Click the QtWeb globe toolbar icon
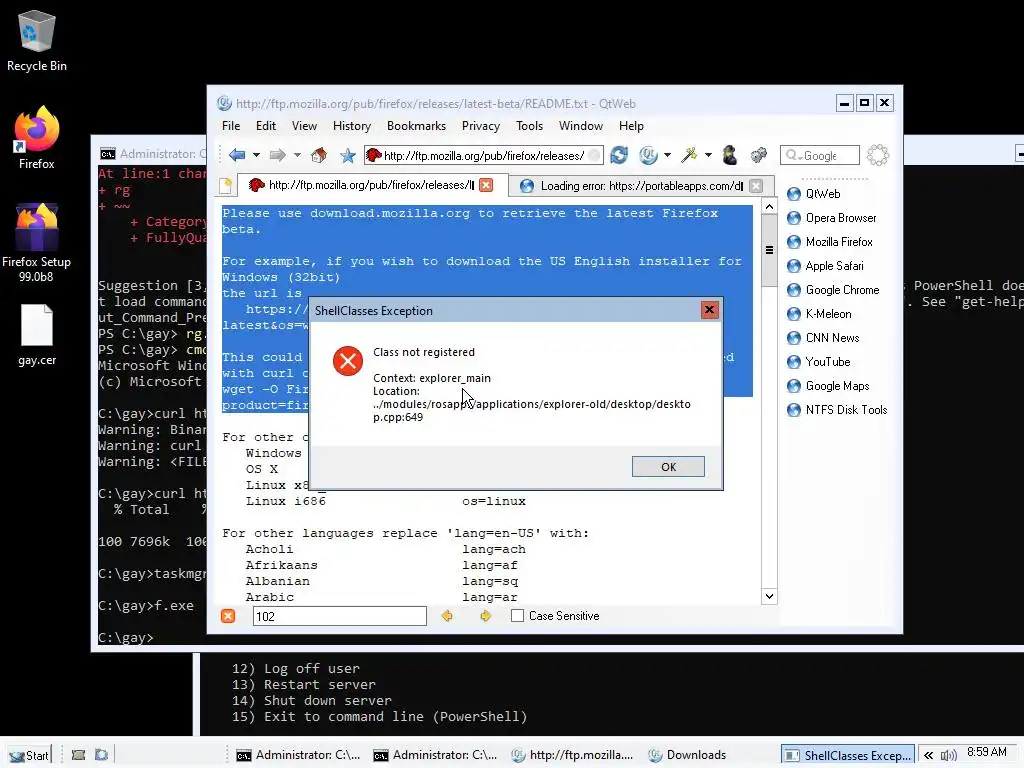 click(x=648, y=155)
